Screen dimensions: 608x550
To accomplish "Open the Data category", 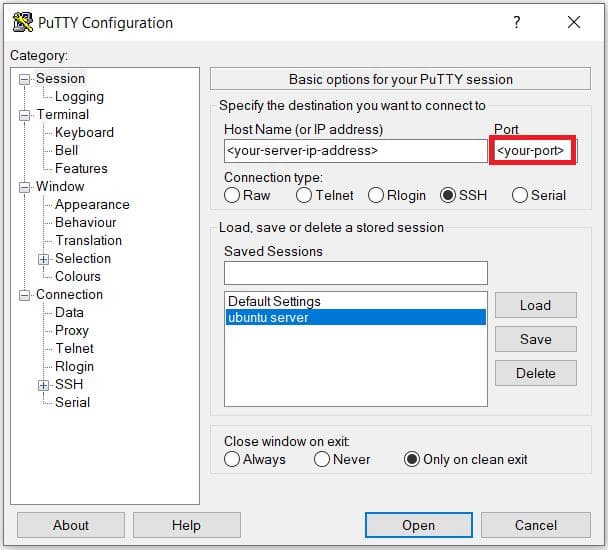I will point(69,312).
